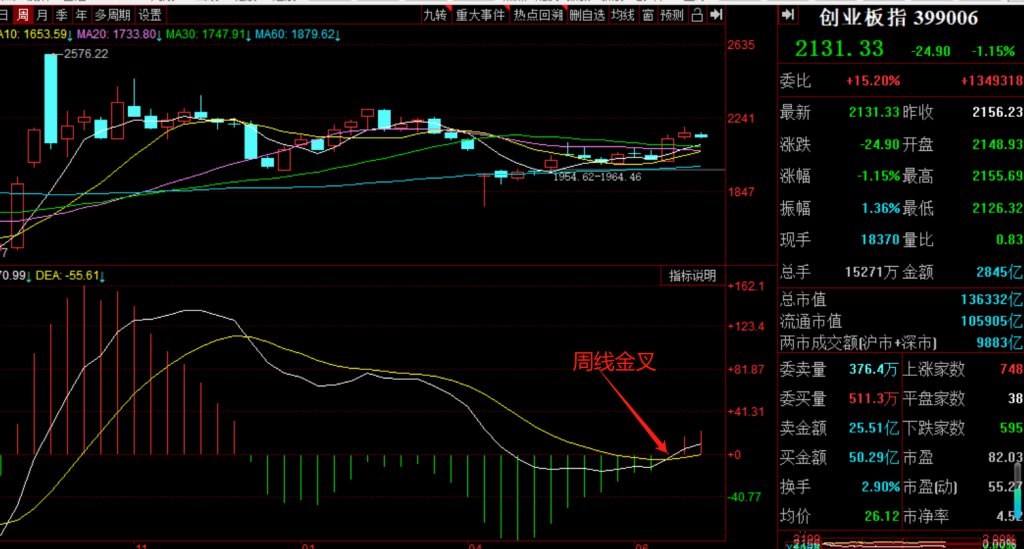Click the MA60: 1879.62 label
The height and width of the screenshot is (549, 1024).
pos(295,35)
